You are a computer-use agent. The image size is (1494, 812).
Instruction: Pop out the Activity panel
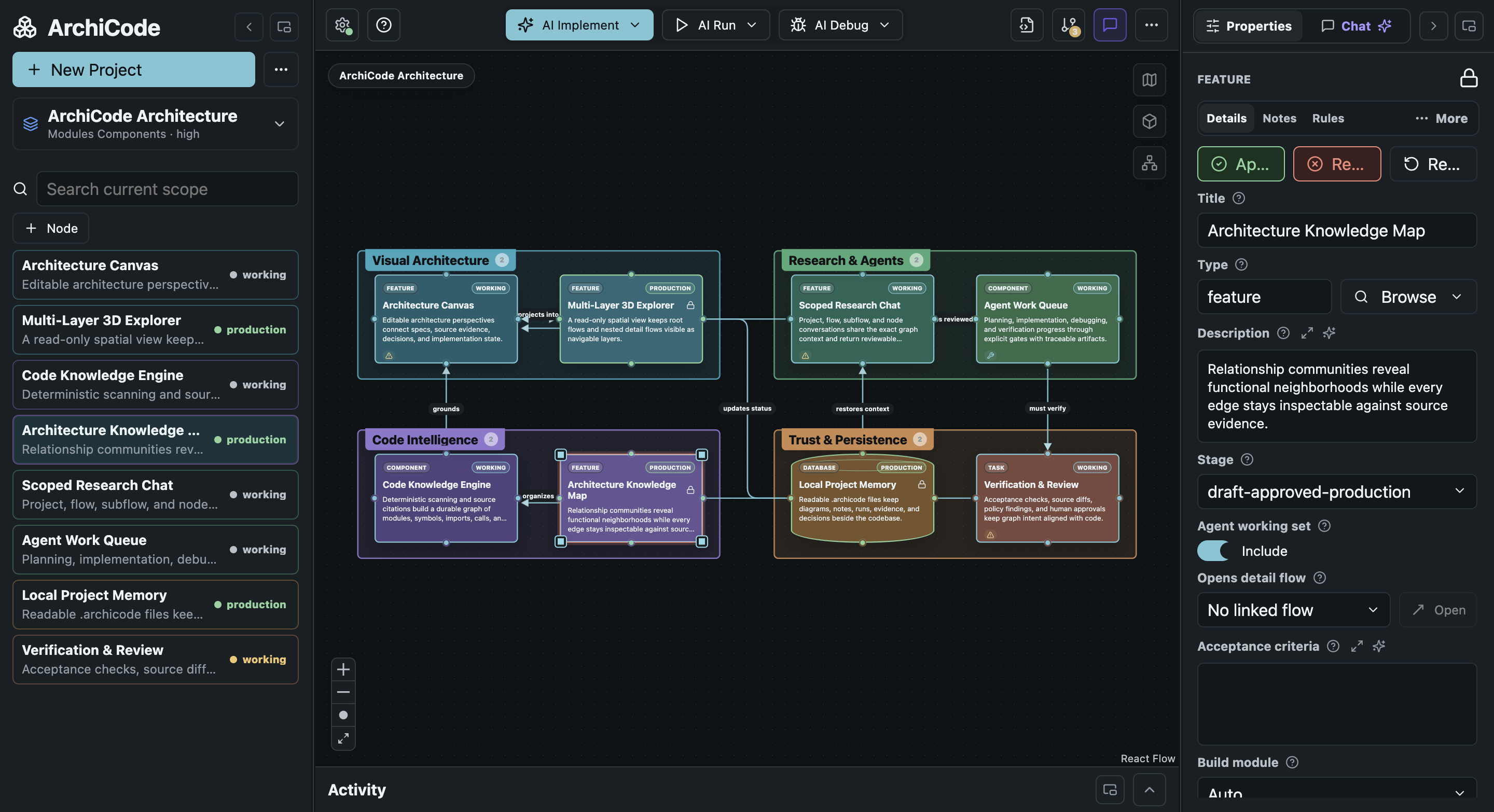[1110, 789]
